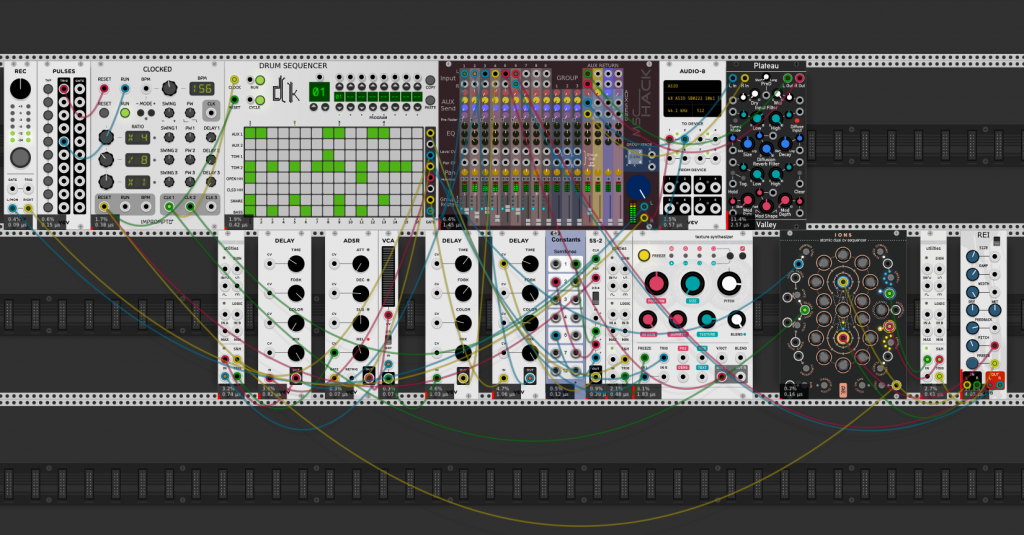Image resolution: width=1024 pixels, height=535 pixels.
Task: Click SS-2 CLK input jack
Action: (x=596, y=259)
